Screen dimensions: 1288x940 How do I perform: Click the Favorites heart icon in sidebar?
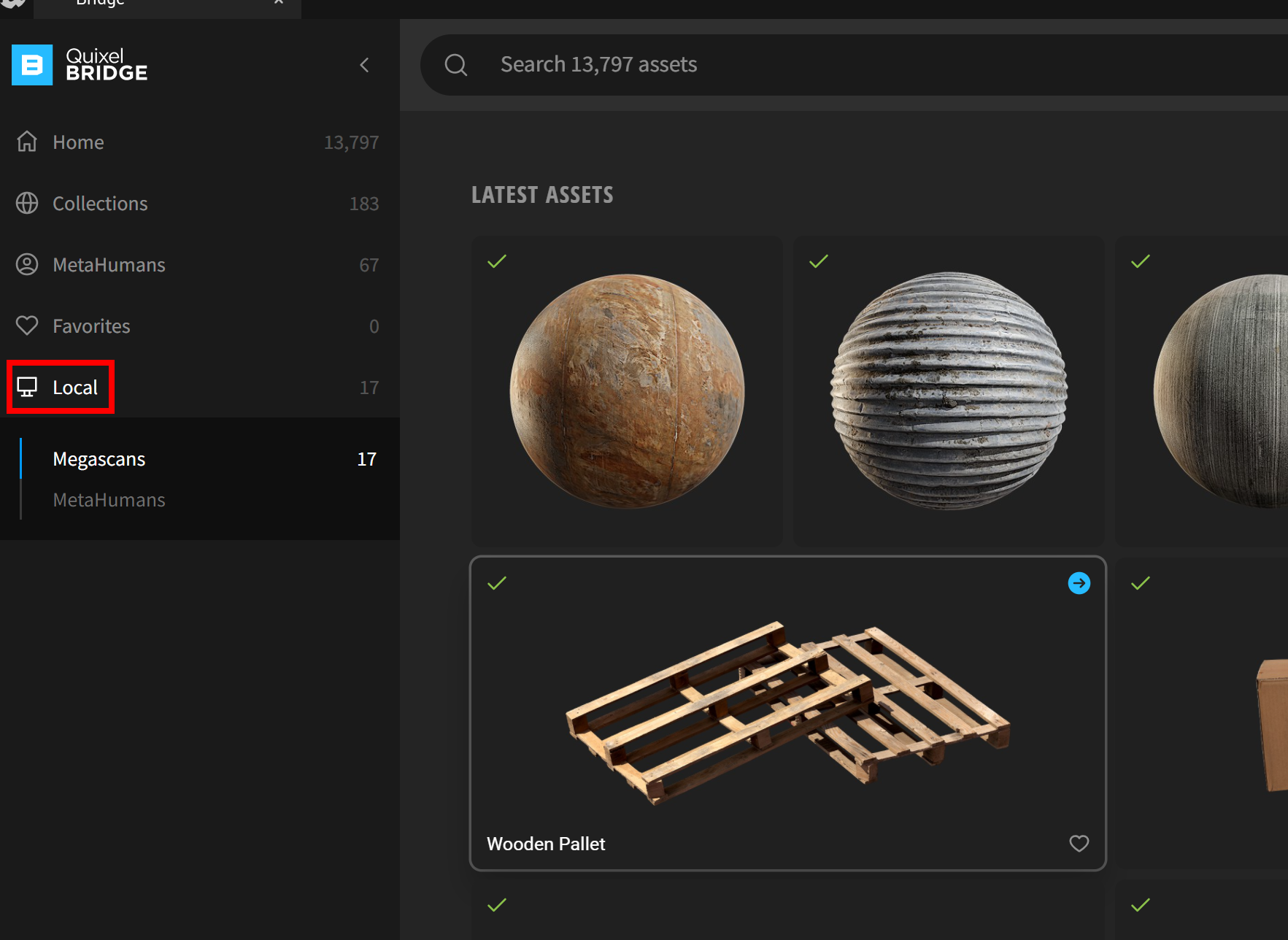click(27, 325)
